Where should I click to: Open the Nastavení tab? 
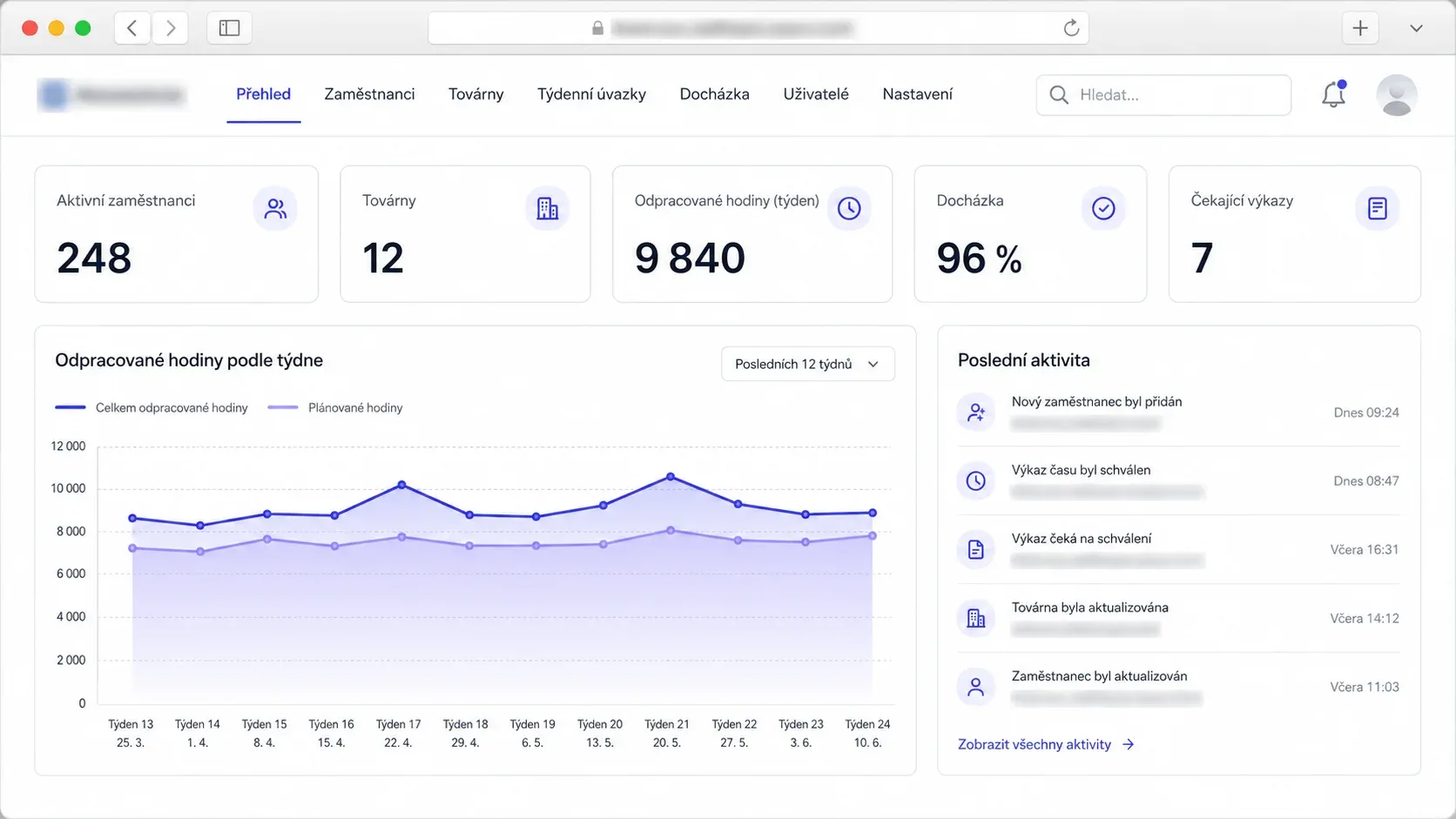point(917,94)
